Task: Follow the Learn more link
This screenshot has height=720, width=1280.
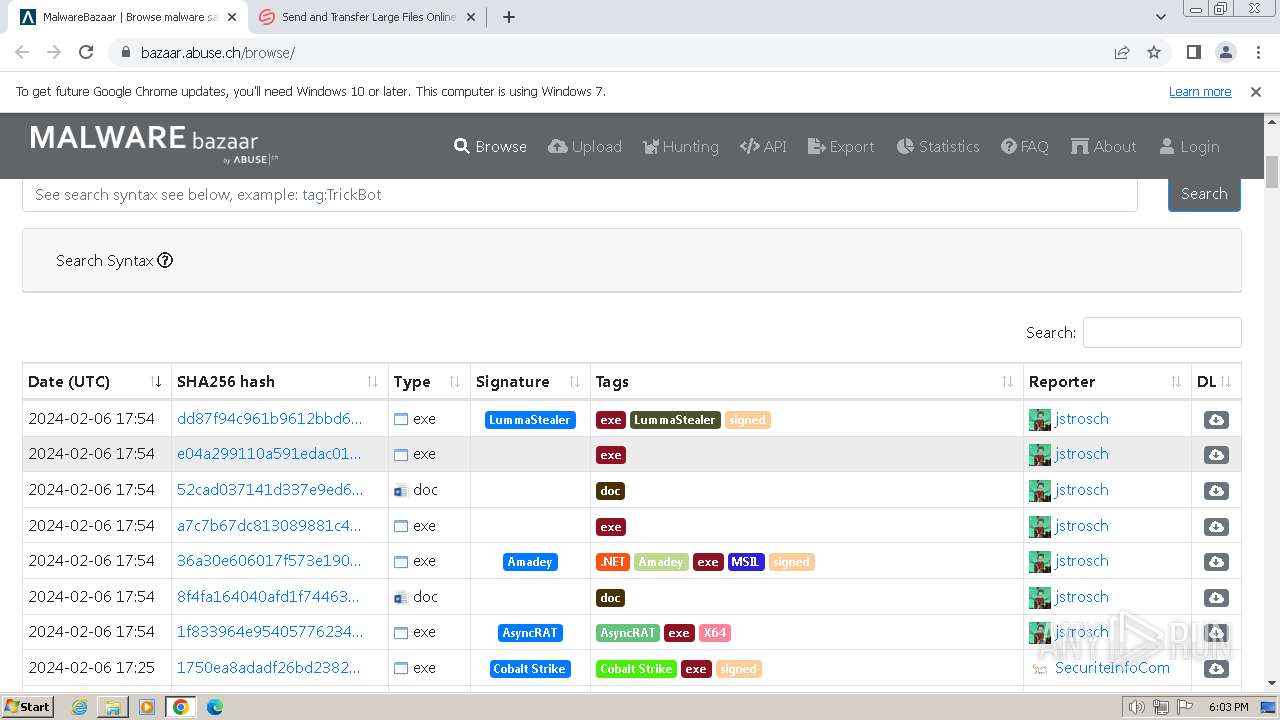Action: pyautogui.click(x=1200, y=92)
